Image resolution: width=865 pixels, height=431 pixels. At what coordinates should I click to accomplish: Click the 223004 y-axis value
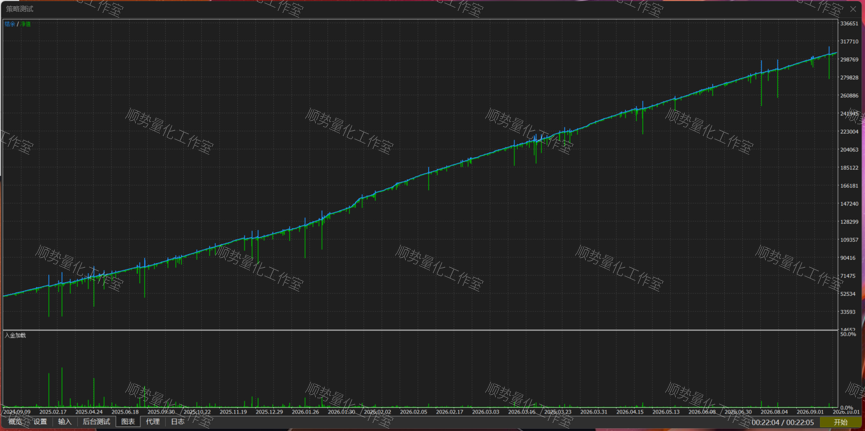(x=849, y=132)
